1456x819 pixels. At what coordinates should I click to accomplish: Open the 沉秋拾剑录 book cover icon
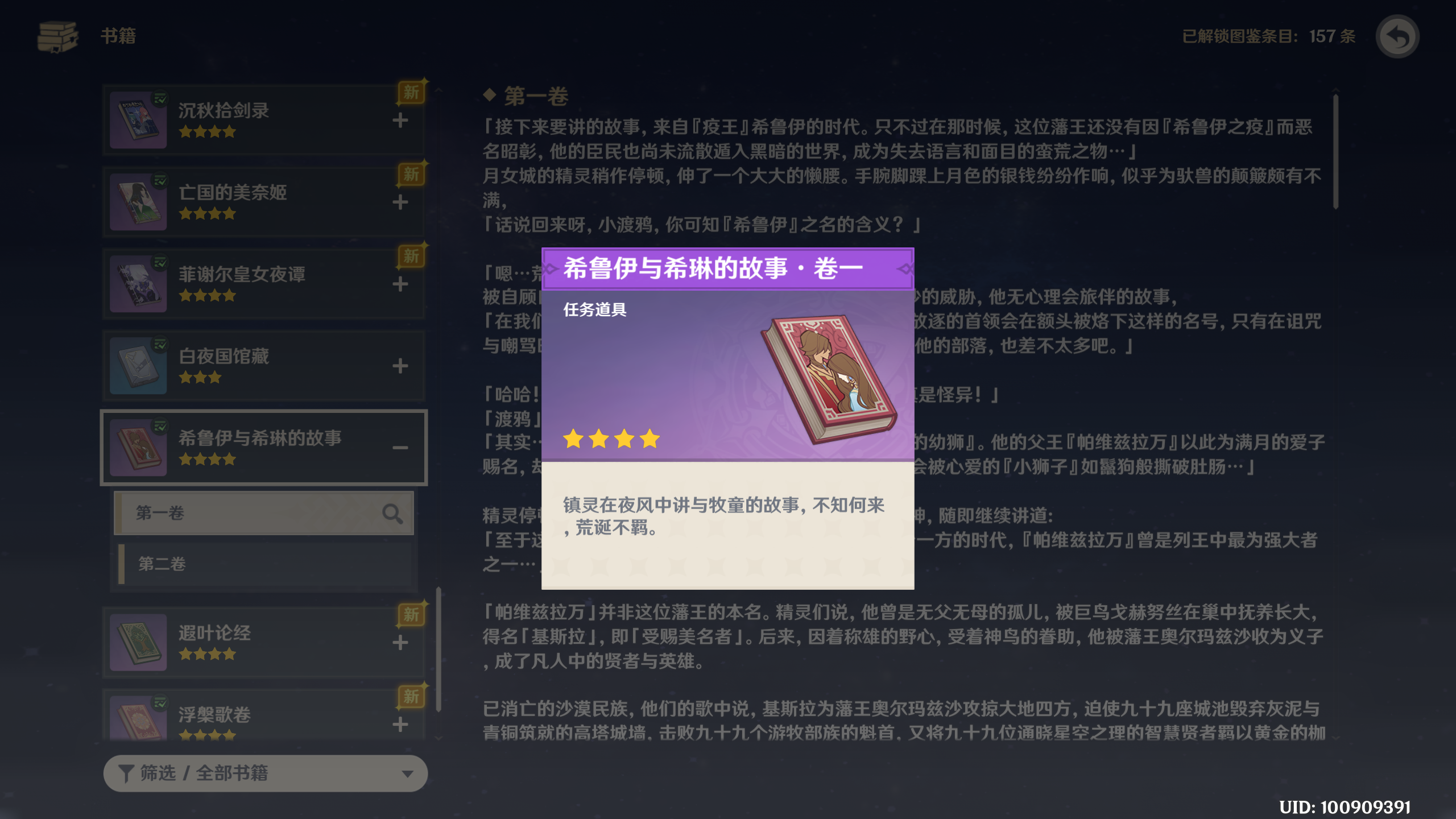pos(138,120)
